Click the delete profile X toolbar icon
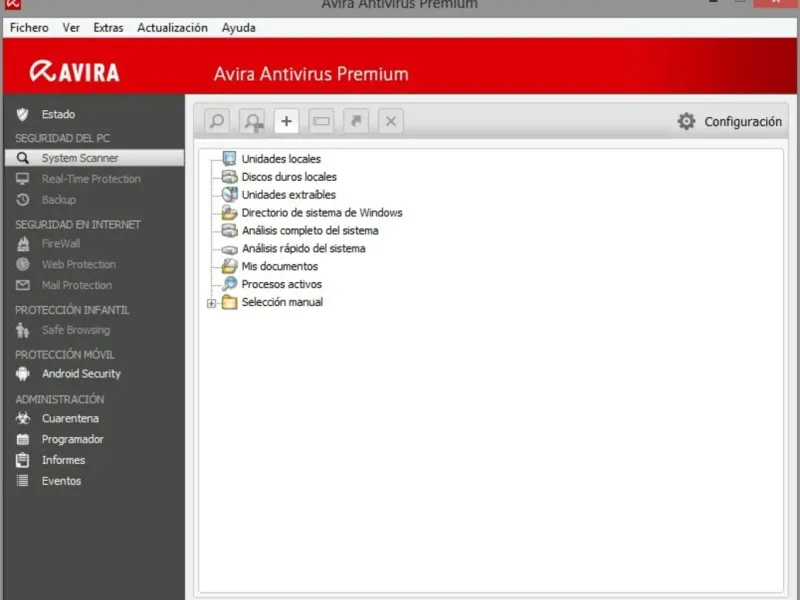The width and height of the screenshot is (800, 600). pos(391,121)
